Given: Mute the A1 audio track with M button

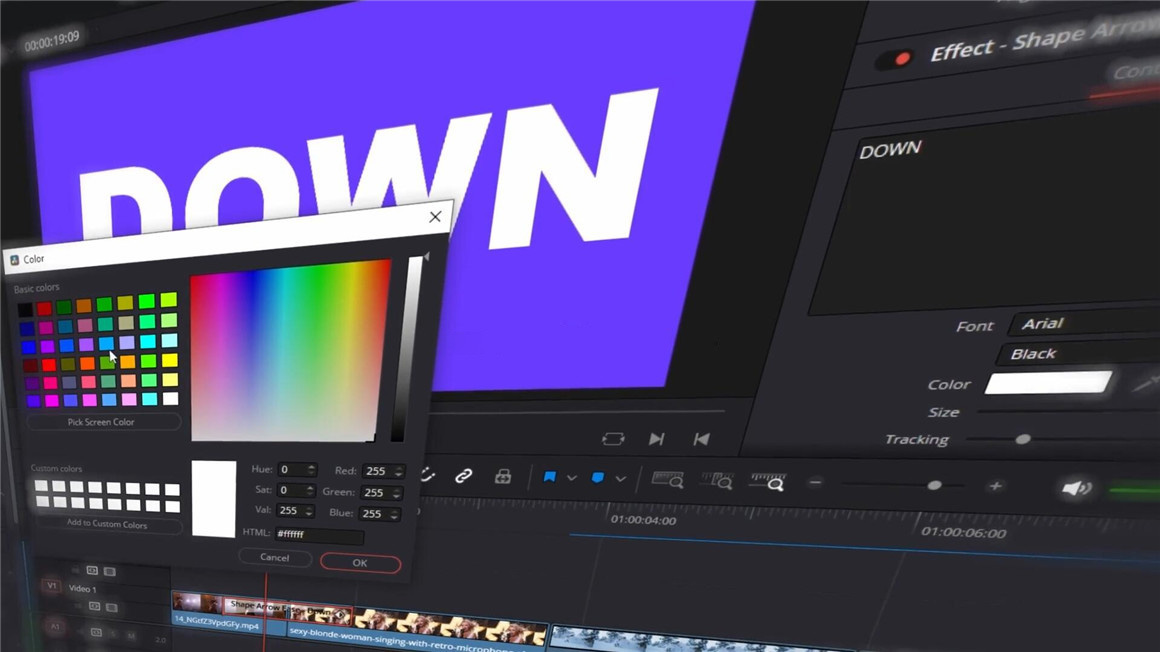Looking at the screenshot, I should point(131,636).
